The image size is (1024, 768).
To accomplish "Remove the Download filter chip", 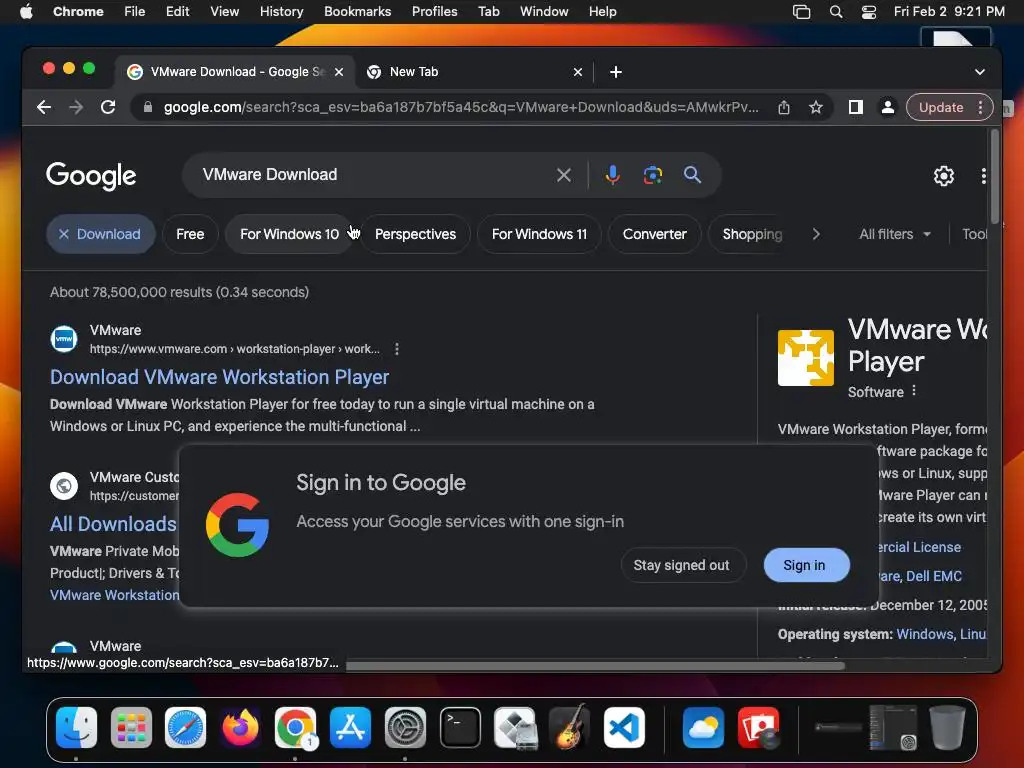I will tap(63, 234).
